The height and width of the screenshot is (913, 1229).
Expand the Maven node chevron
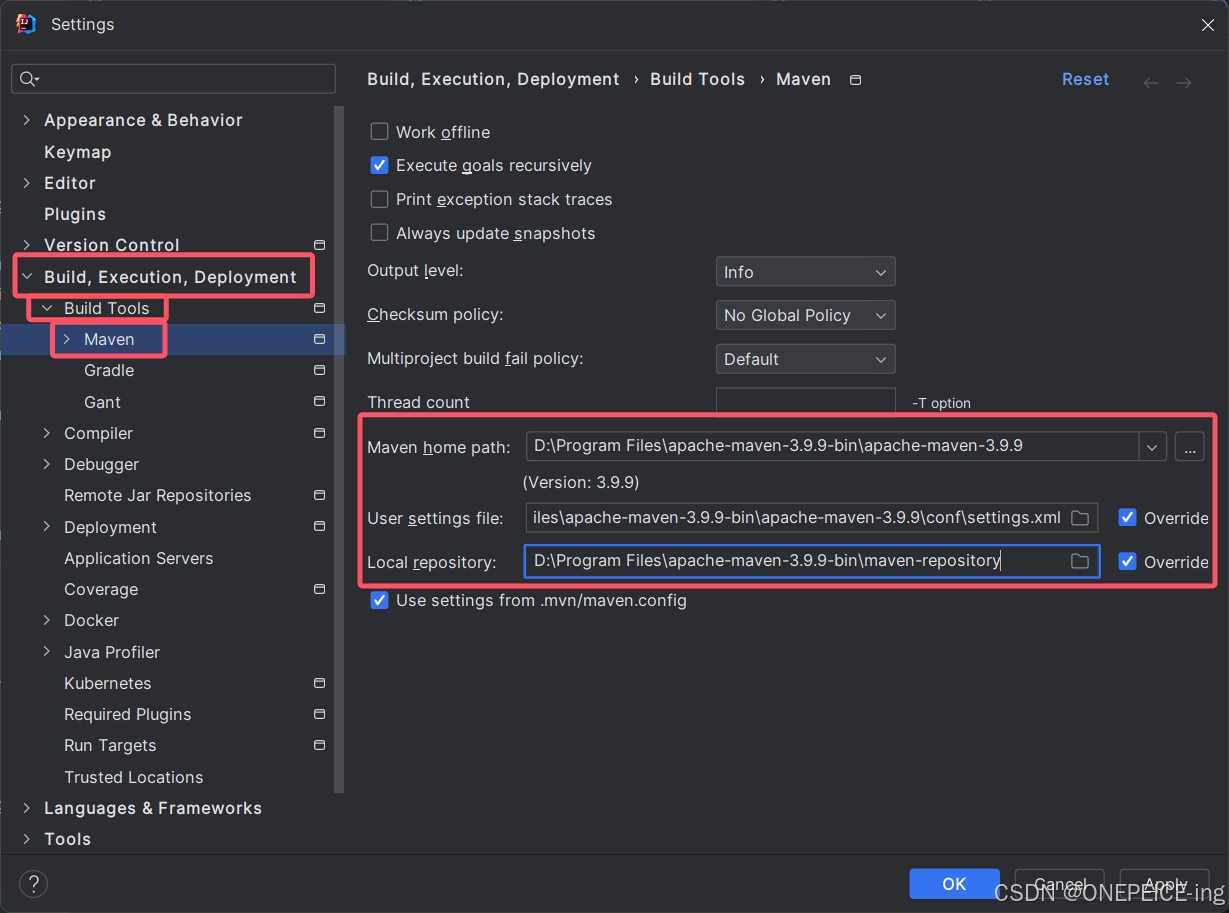coord(67,339)
